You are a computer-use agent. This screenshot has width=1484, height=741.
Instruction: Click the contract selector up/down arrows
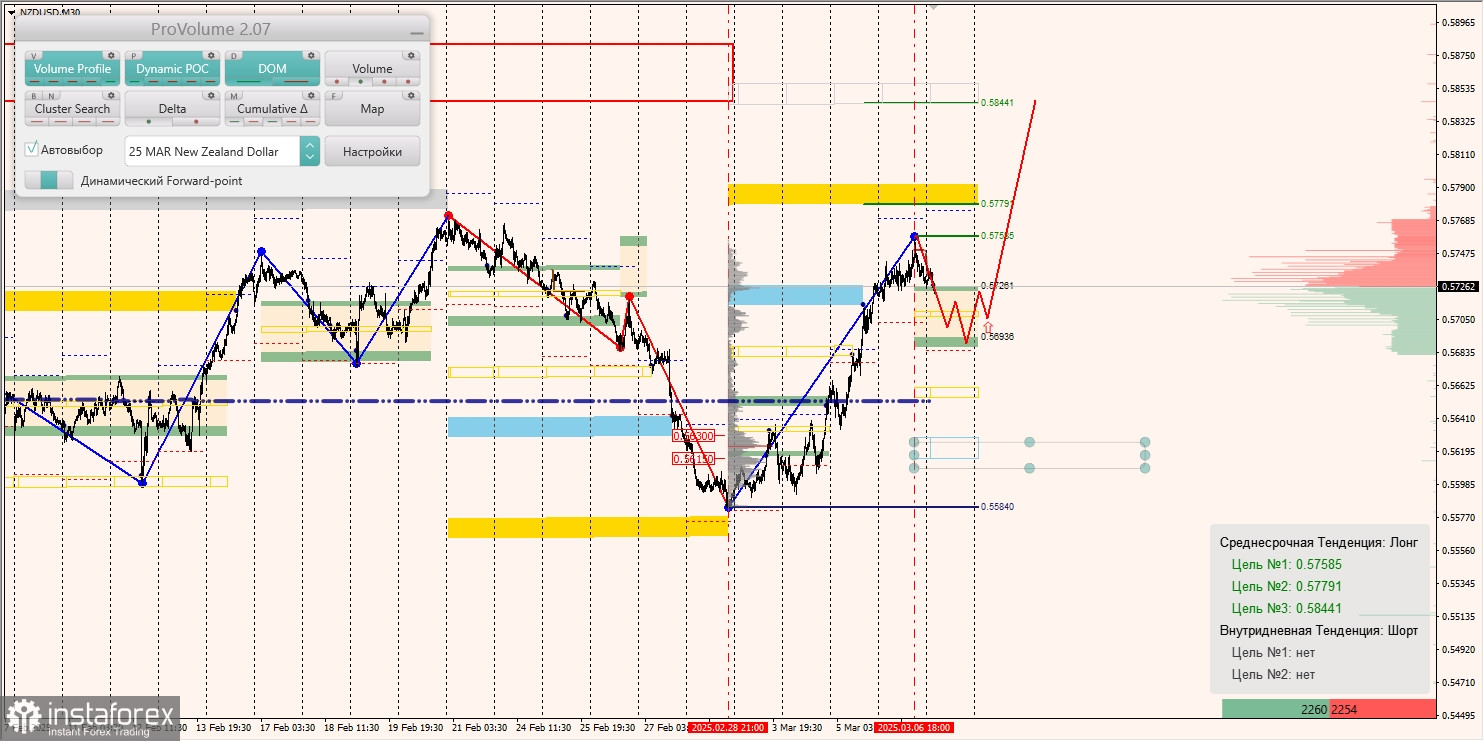tap(310, 151)
